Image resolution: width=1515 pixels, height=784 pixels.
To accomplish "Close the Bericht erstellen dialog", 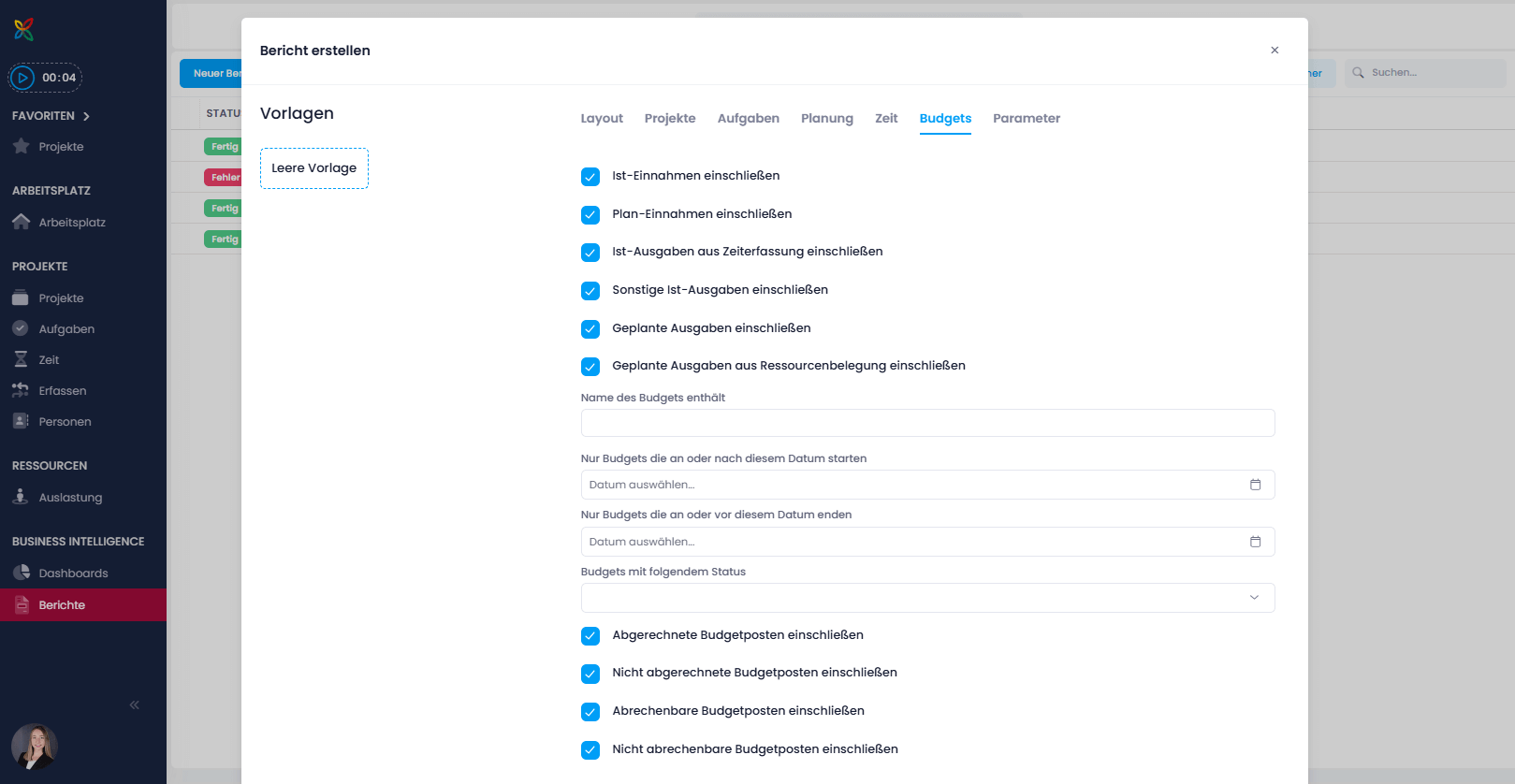I will (x=1275, y=51).
